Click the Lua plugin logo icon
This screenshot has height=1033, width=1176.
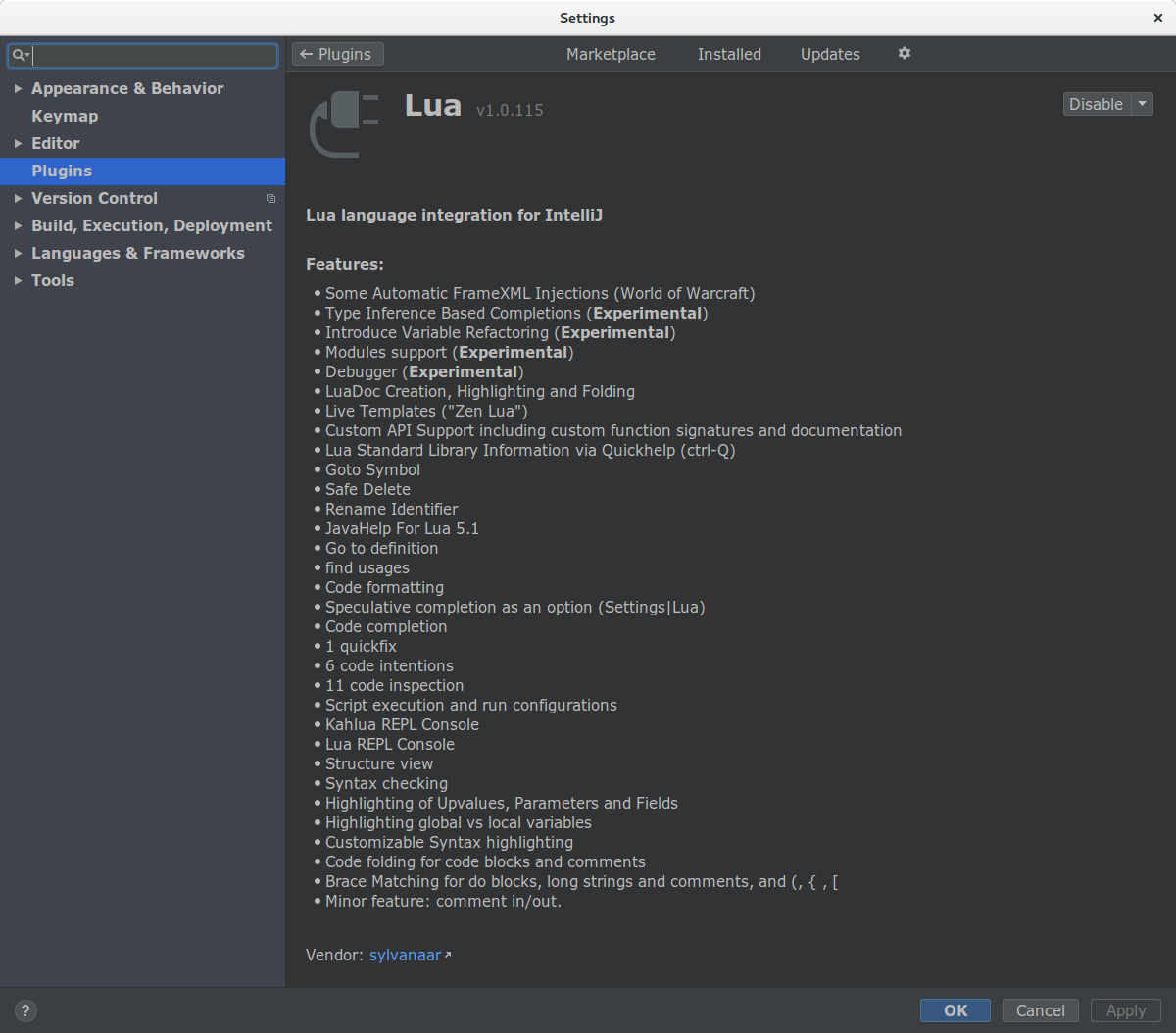[344, 124]
